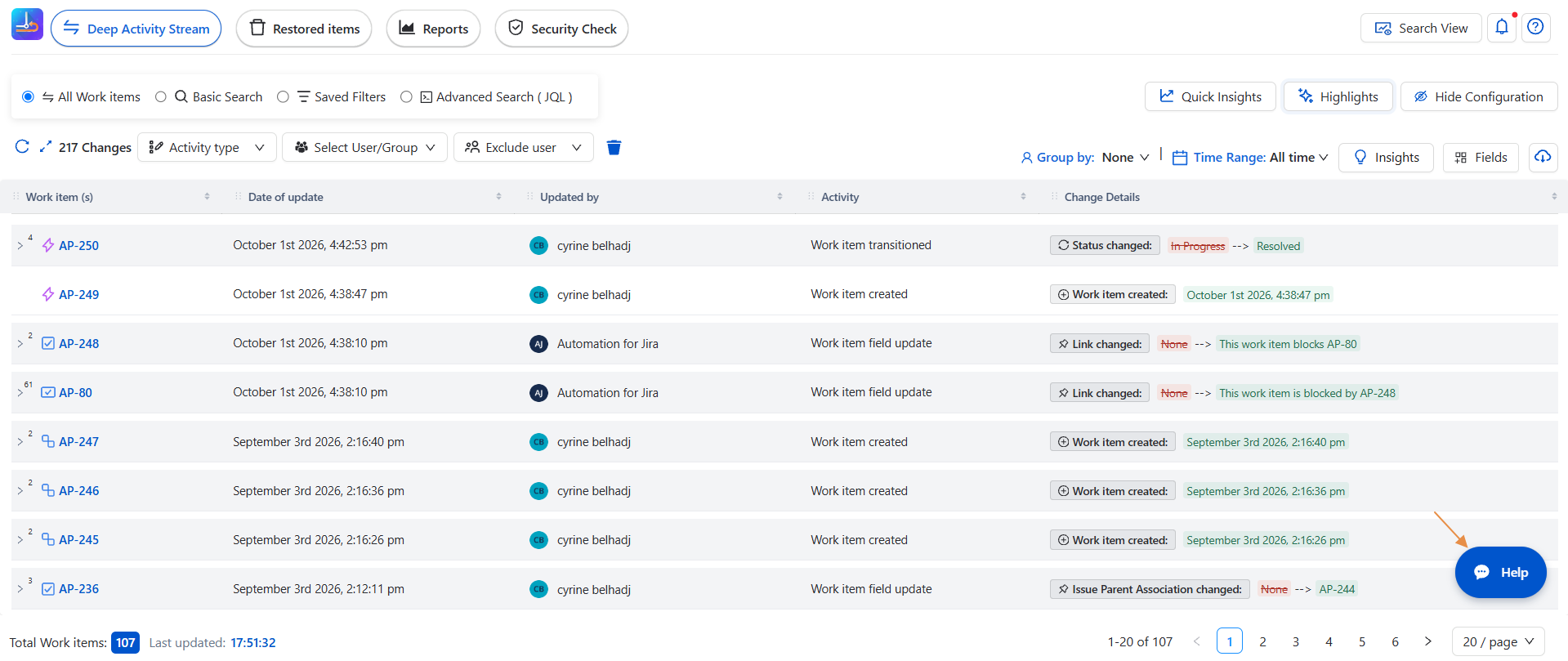
Task: Open the AP-247 work item link
Action: (78, 442)
